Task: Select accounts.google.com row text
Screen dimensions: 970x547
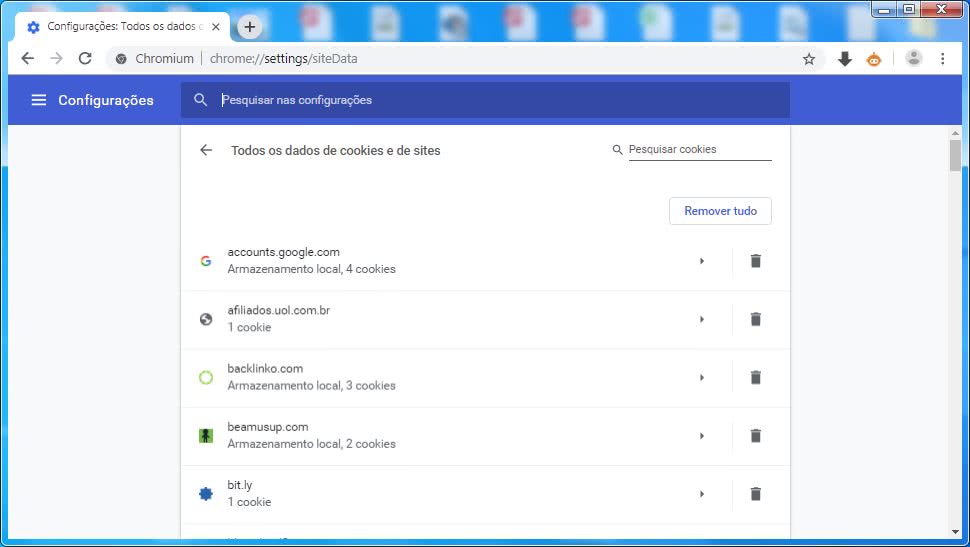Action: (283, 252)
